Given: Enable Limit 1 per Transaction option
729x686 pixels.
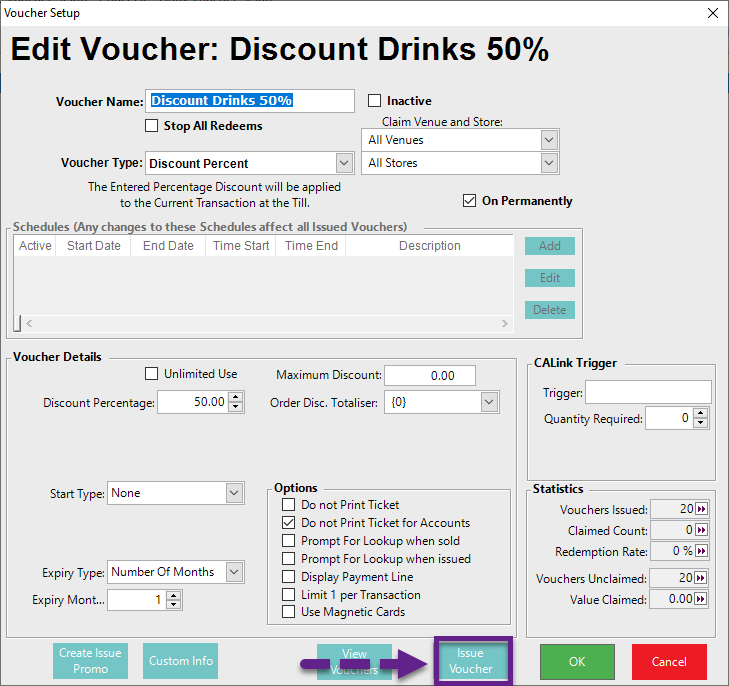Looking at the screenshot, I should tap(289, 595).
